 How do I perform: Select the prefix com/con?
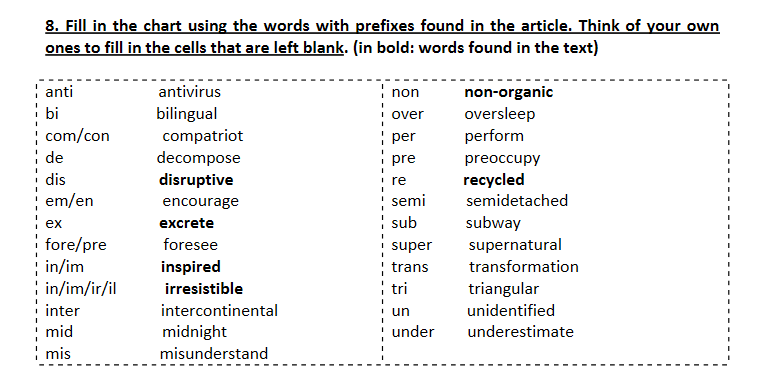click(x=77, y=136)
